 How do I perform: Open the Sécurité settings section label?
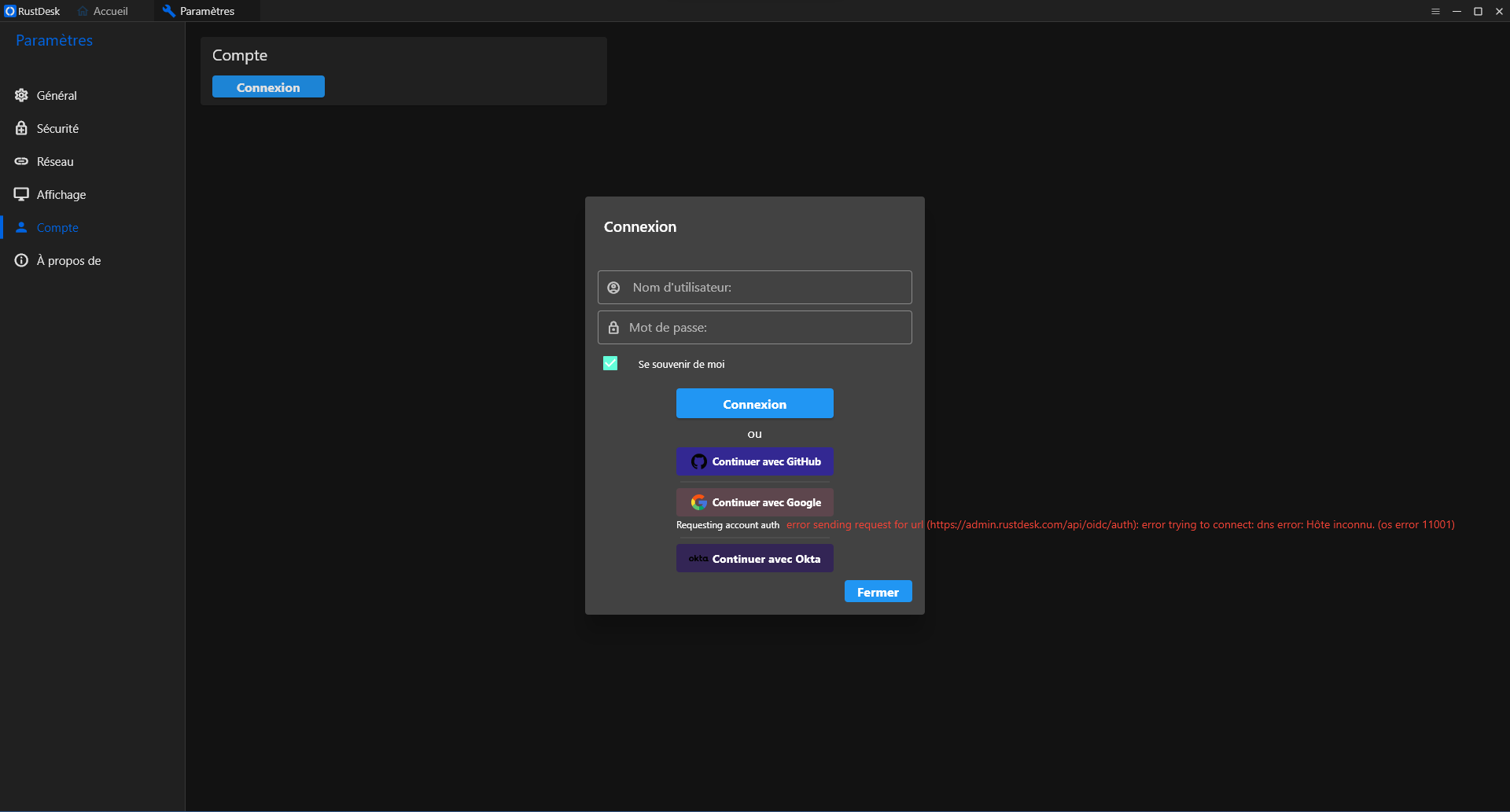(x=57, y=128)
